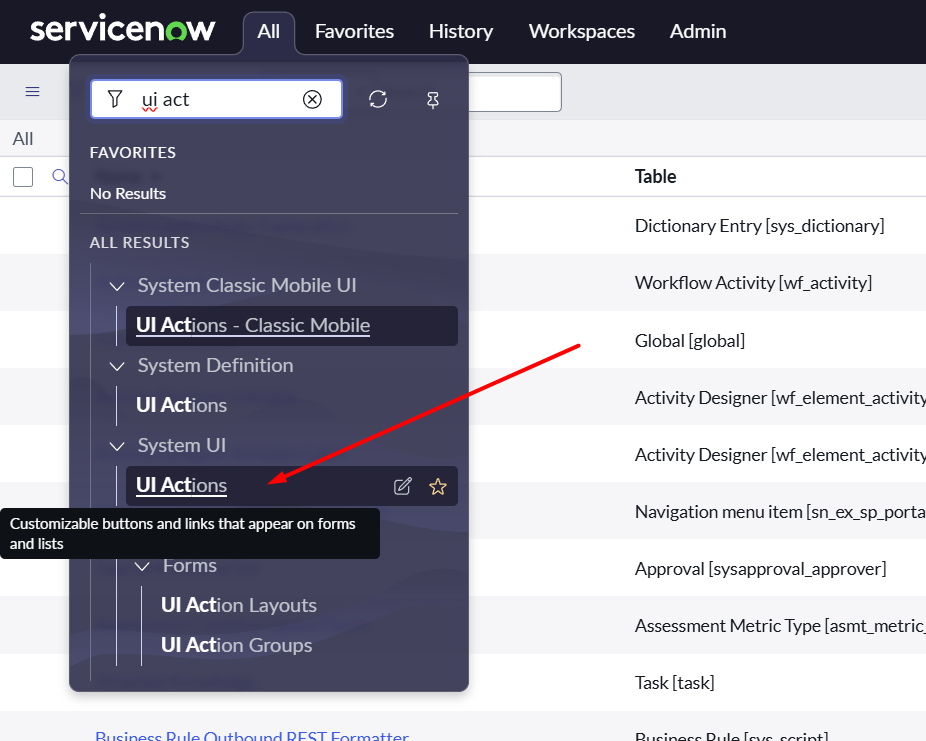Viewport: 926px width, 741px height.
Task: Pin the All menu open
Action: (433, 100)
